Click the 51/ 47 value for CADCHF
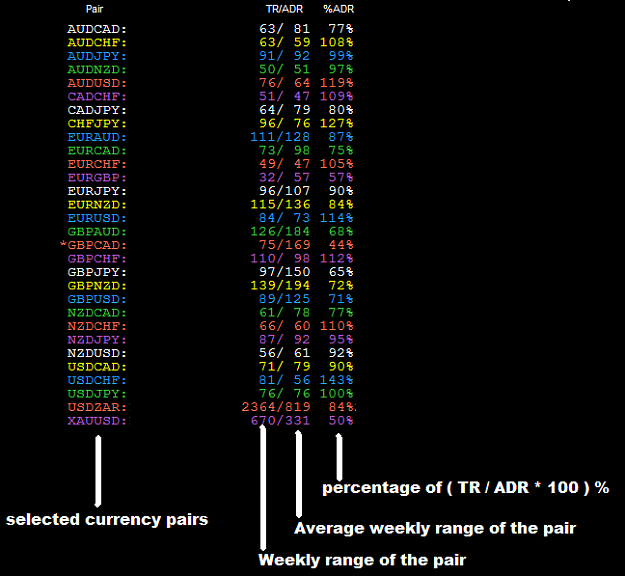The height and width of the screenshot is (576, 625). [x=285, y=96]
